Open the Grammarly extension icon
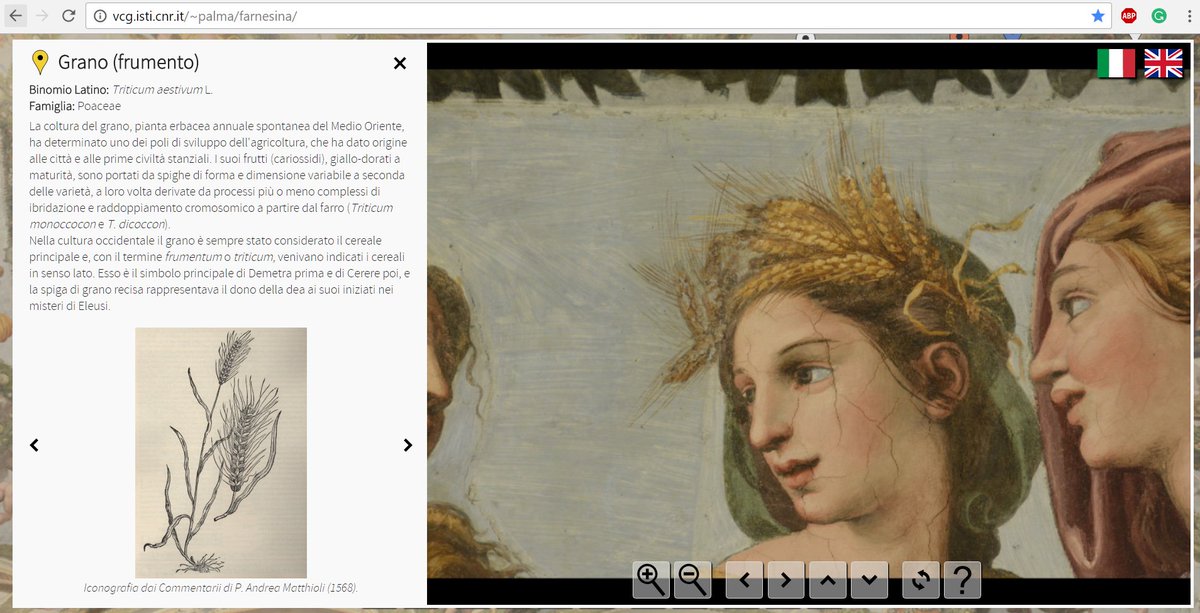Screen dimensions: 1200x613 coord(1159,16)
